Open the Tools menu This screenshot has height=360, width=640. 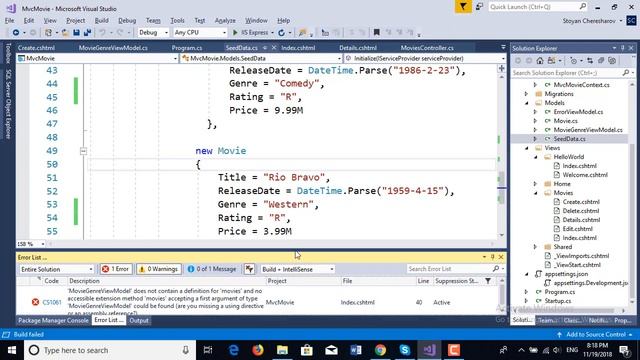177,20
